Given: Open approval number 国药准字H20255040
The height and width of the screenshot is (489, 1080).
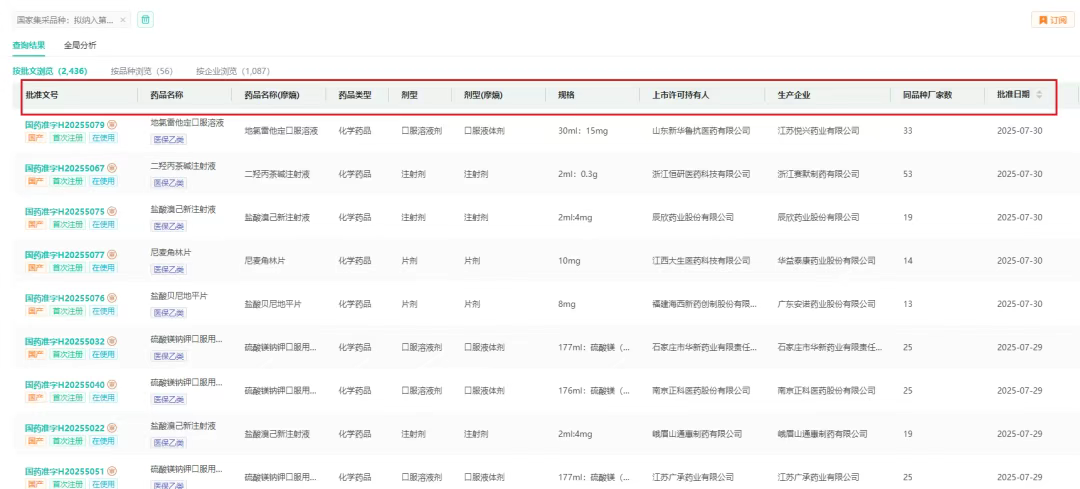Looking at the screenshot, I should [65, 386].
